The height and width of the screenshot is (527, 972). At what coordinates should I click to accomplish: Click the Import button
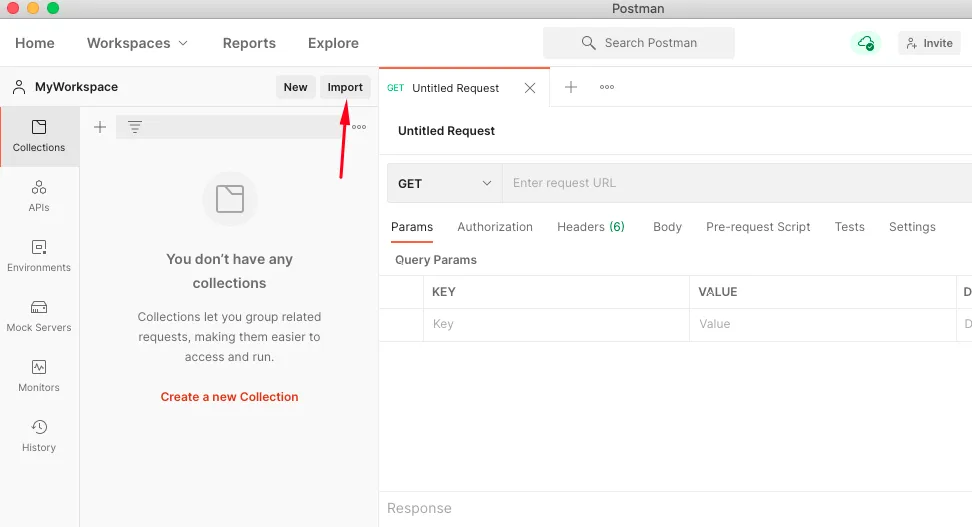[x=345, y=87]
